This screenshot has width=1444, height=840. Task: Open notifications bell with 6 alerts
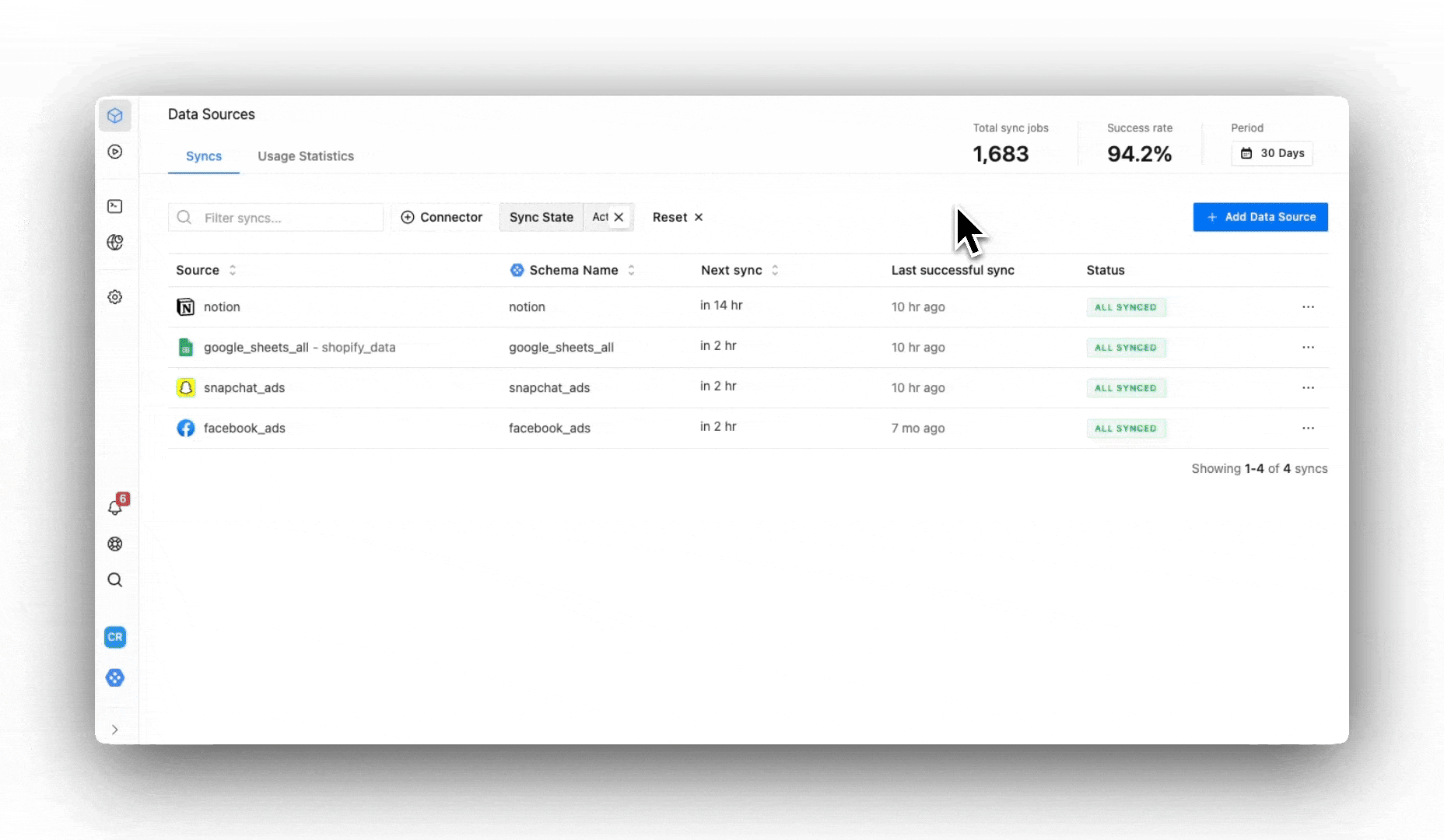click(x=115, y=507)
